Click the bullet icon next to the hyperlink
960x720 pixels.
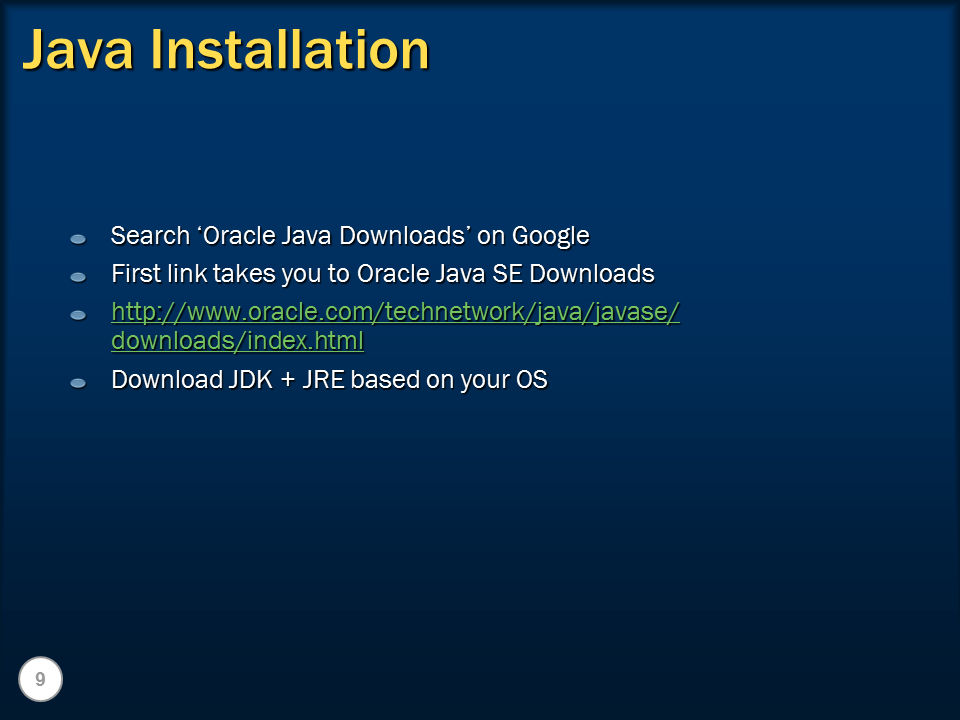[x=78, y=313]
